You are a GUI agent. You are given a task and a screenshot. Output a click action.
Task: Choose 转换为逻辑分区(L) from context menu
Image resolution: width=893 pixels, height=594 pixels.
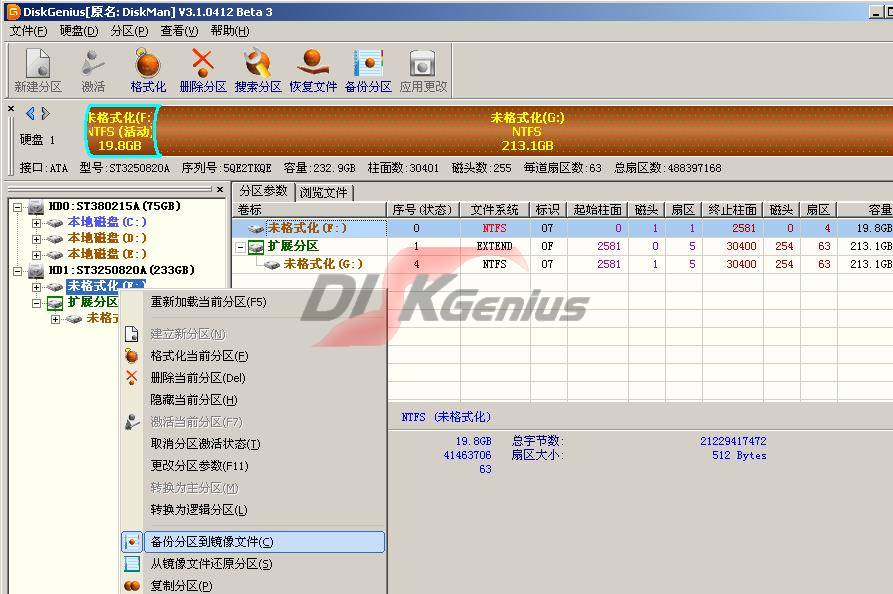pyautogui.click(x=253, y=510)
